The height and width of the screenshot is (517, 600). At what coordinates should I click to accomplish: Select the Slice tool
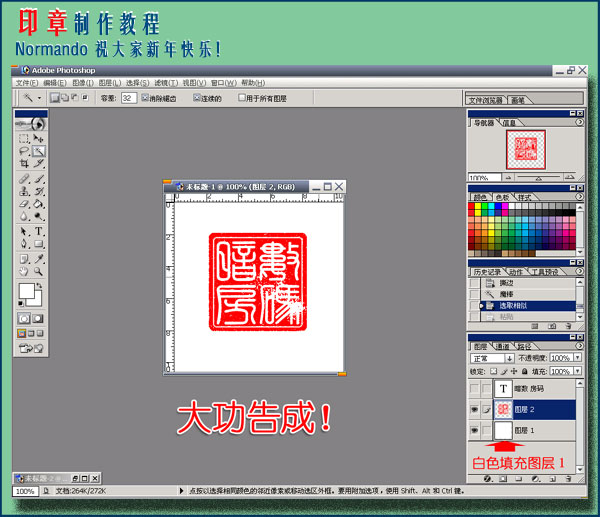pyautogui.click(x=39, y=163)
